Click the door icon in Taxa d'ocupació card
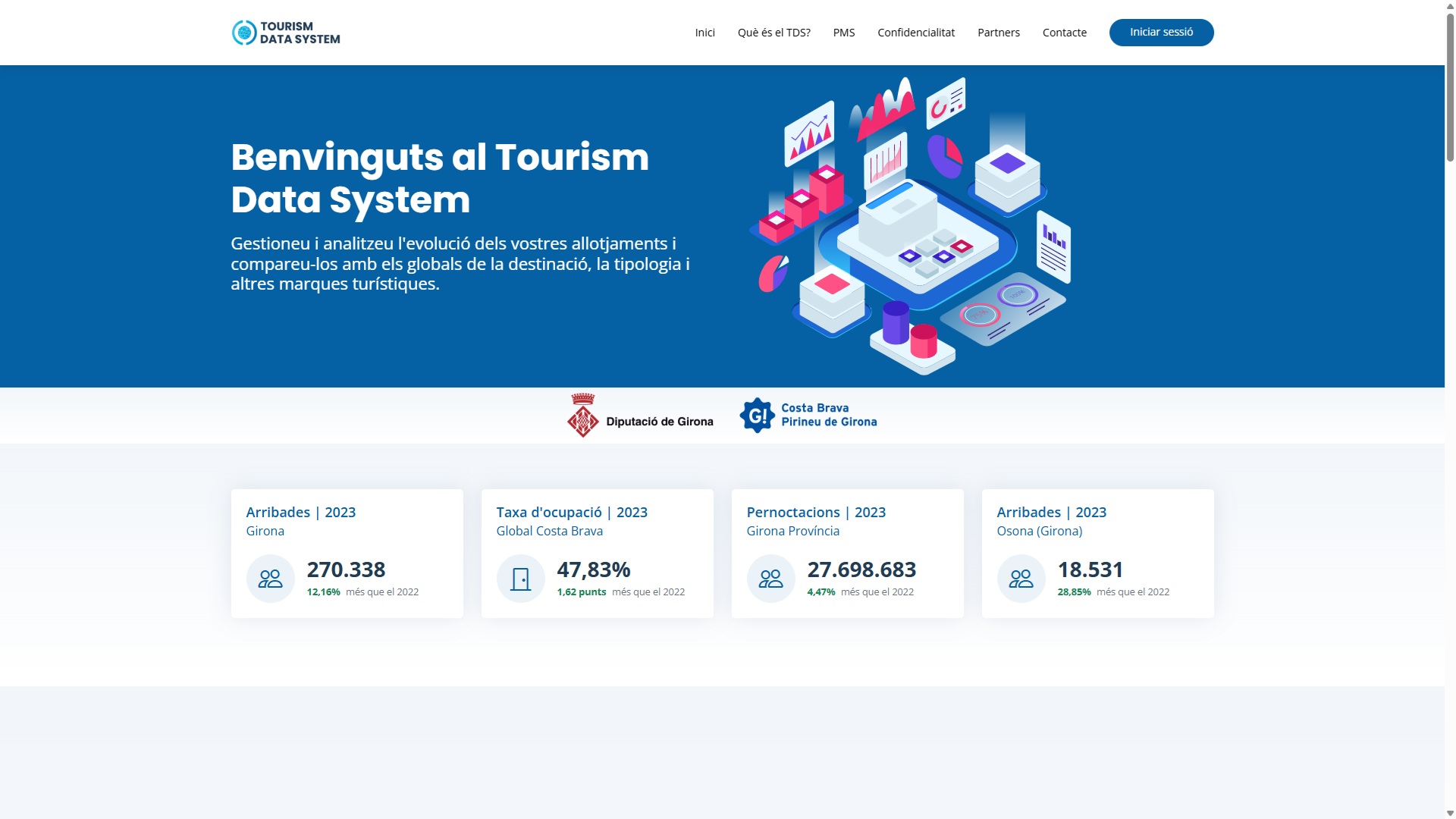This screenshot has height=819, width=1456. [520, 579]
